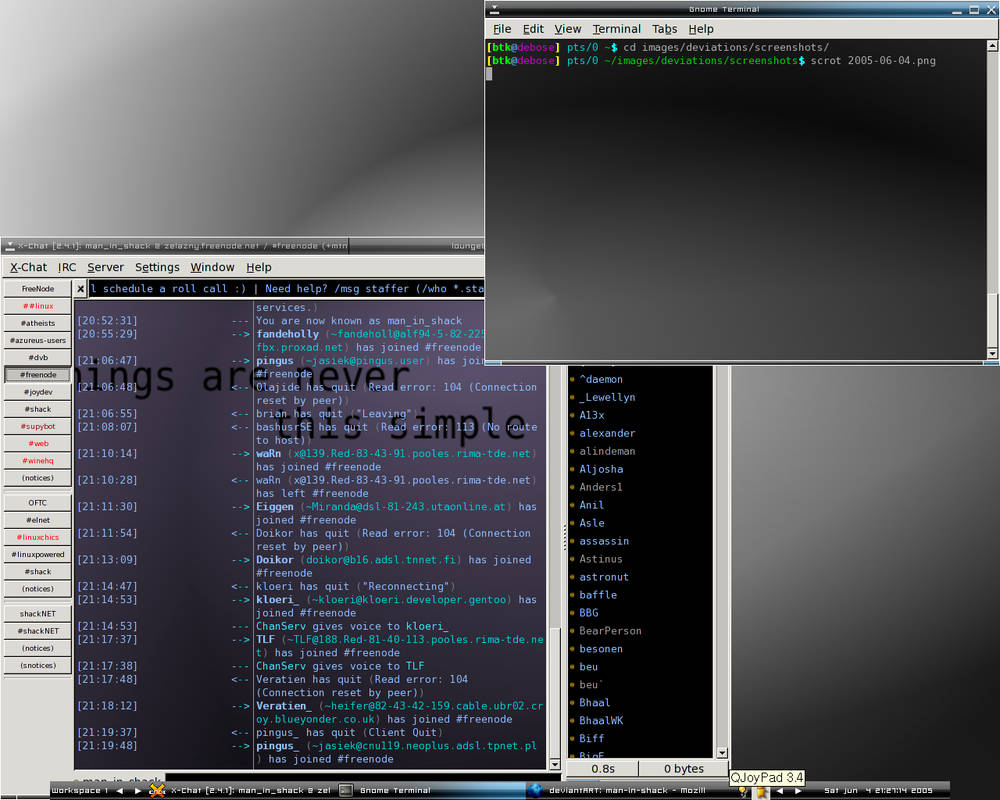The height and width of the screenshot is (800, 1000).
Task: Select user besonen in the user list
Action: [600, 649]
